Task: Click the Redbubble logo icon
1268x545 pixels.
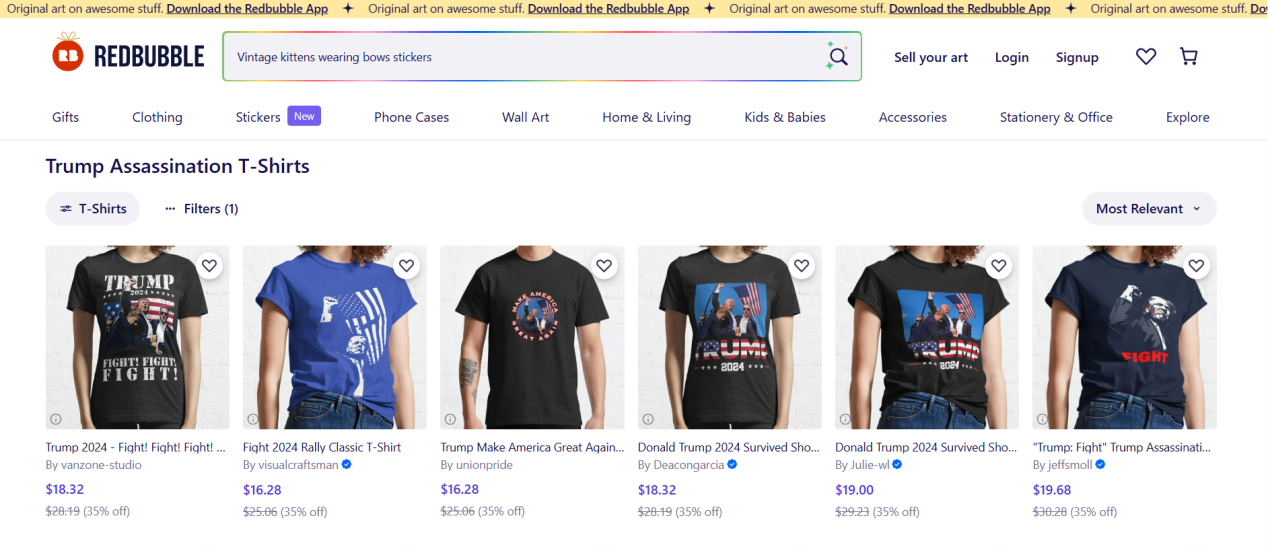Action: coord(68,55)
